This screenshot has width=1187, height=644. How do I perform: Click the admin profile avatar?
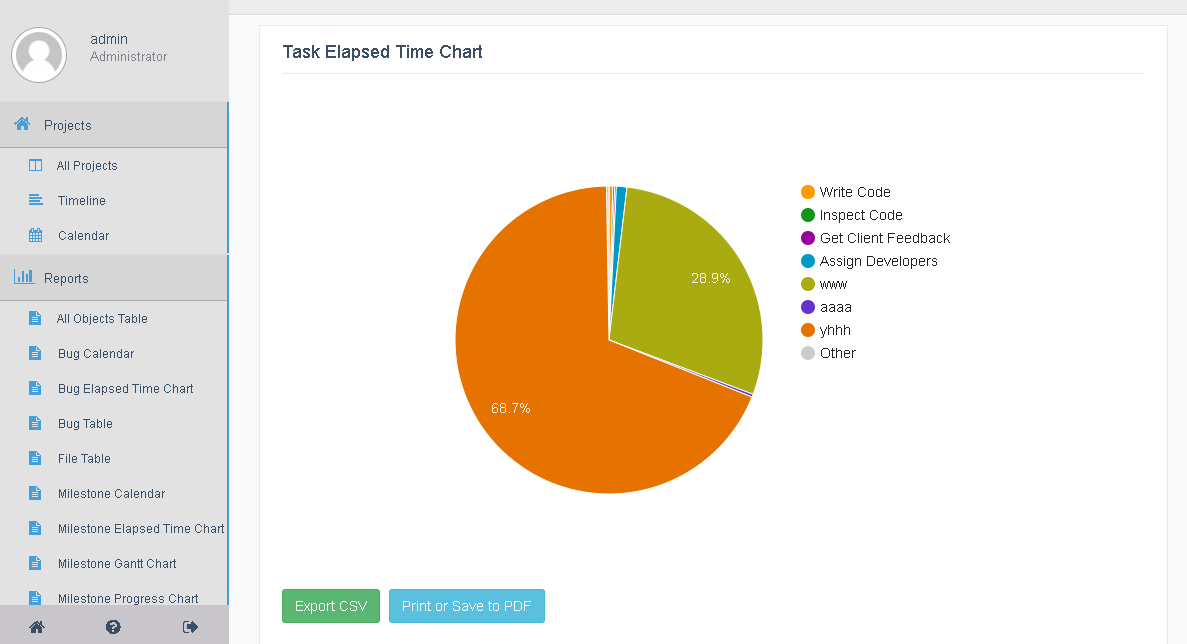39,54
